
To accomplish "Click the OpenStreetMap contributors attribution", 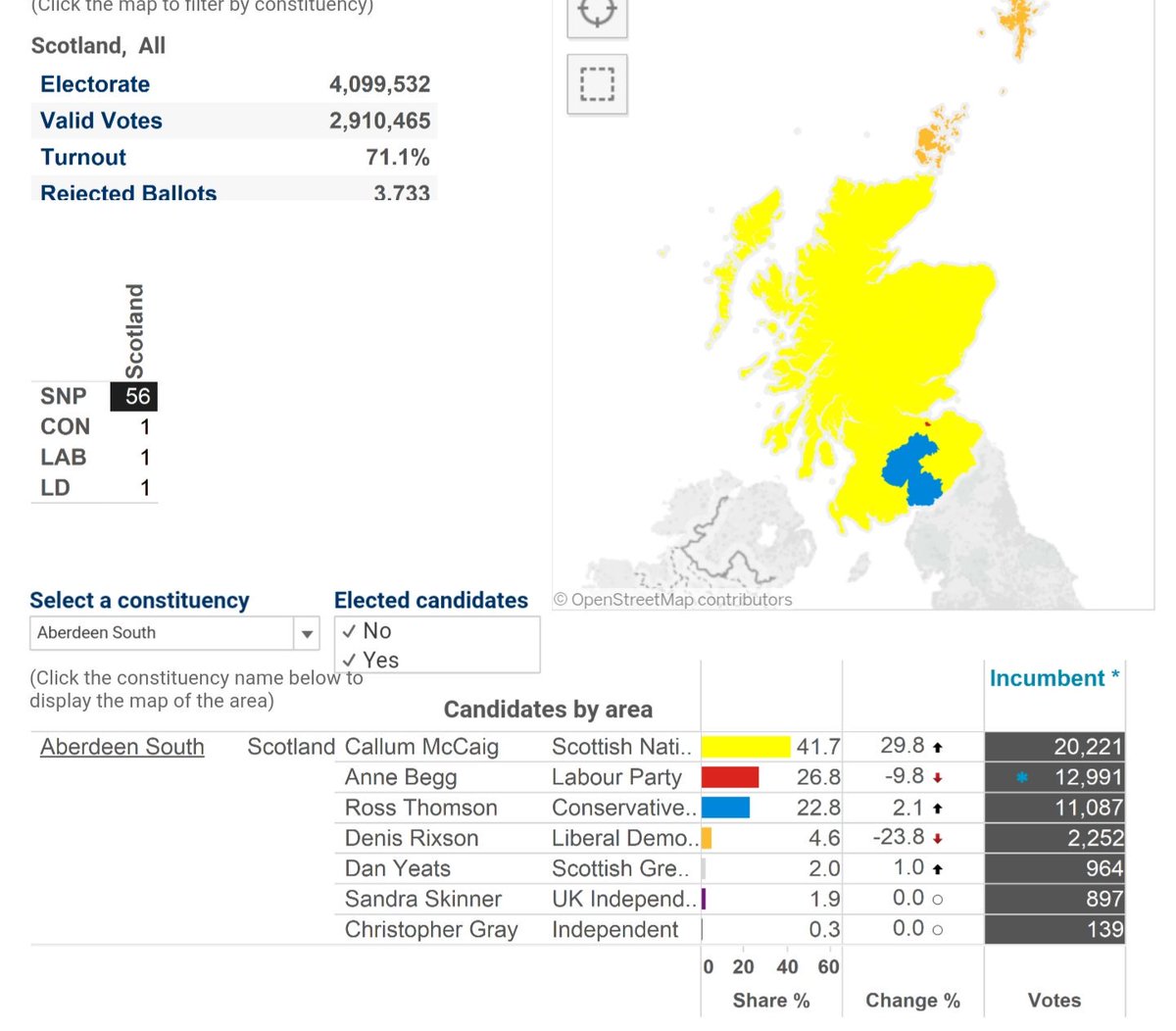I will [673, 600].
